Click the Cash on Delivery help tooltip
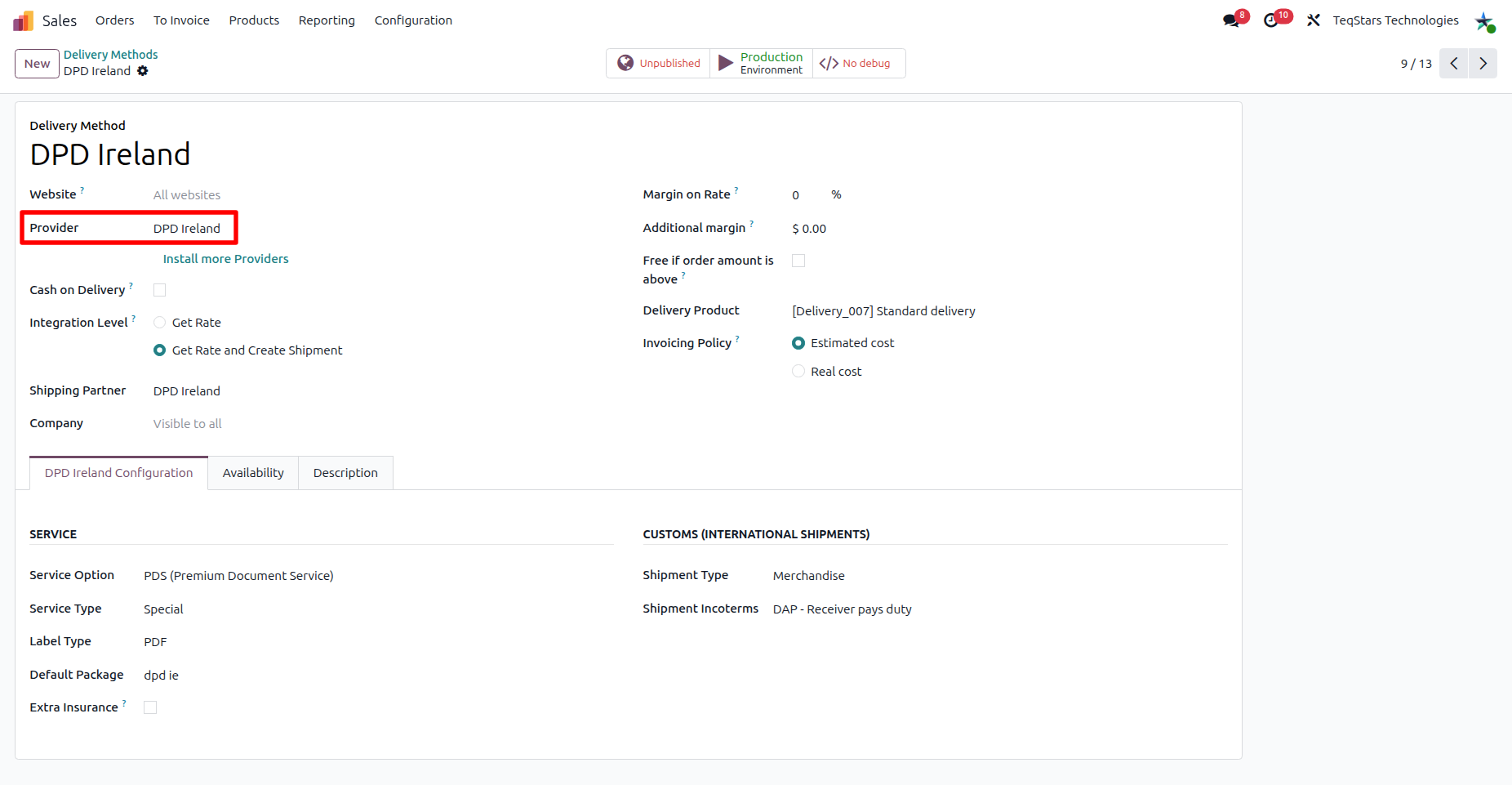 click(131, 286)
